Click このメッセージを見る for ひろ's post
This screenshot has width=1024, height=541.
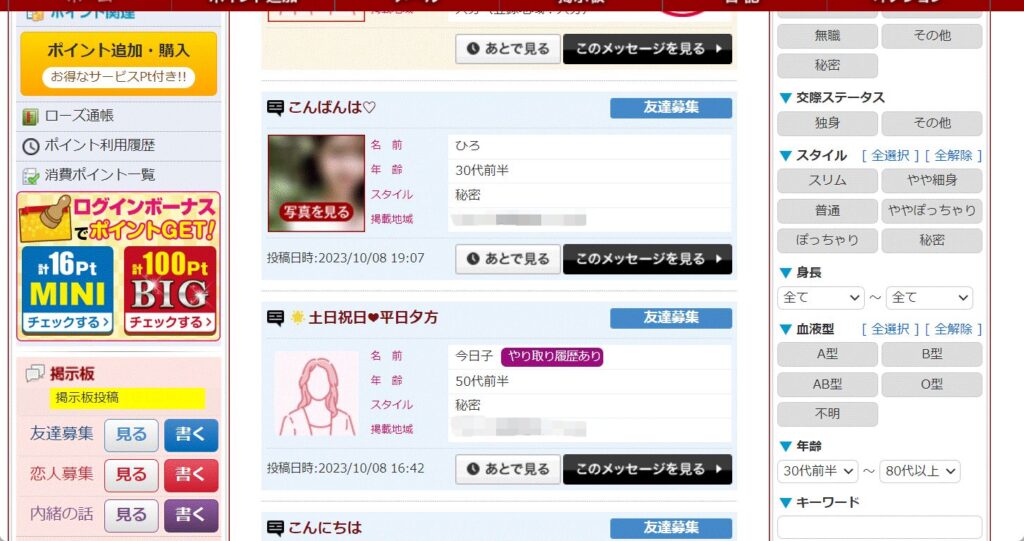pos(647,259)
